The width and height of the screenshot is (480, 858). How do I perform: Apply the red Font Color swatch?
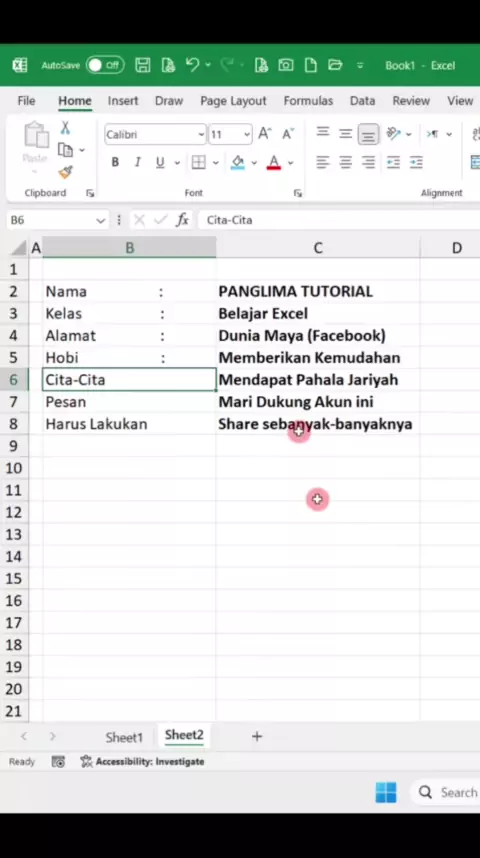coord(274,163)
